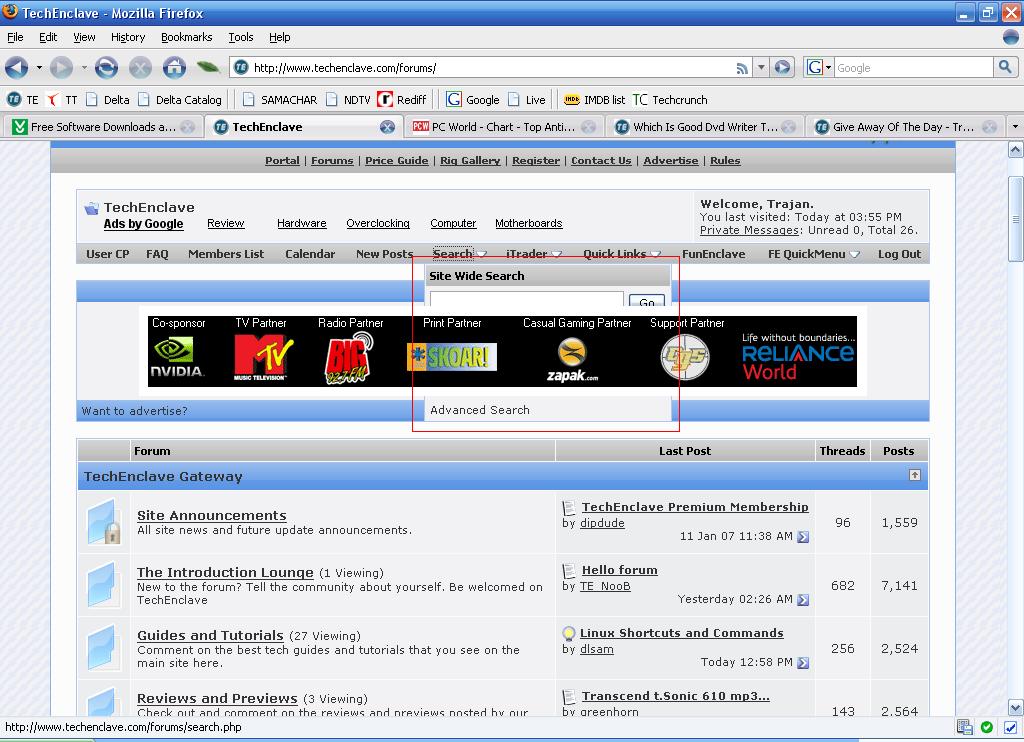Open the Rig Gallery link
Image resolution: width=1024 pixels, height=742 pixels.
tap(470, 161)
